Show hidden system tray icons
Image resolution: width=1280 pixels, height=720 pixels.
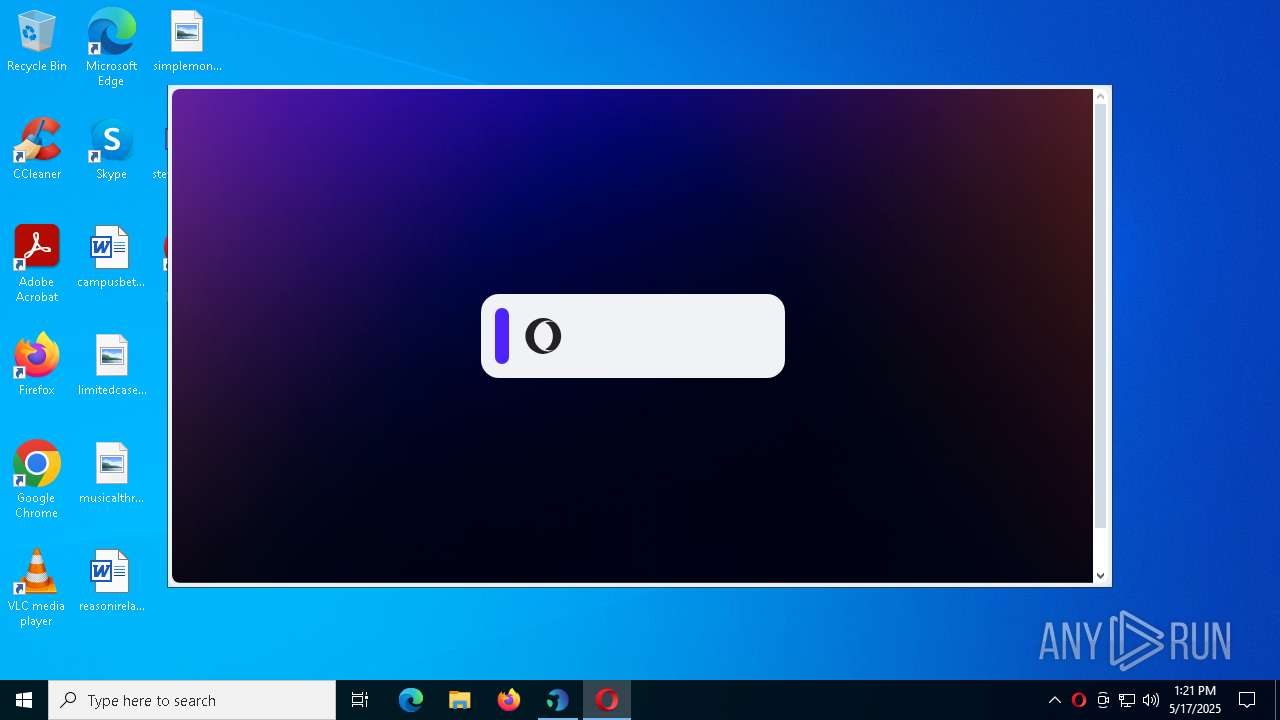(1055, 700)
